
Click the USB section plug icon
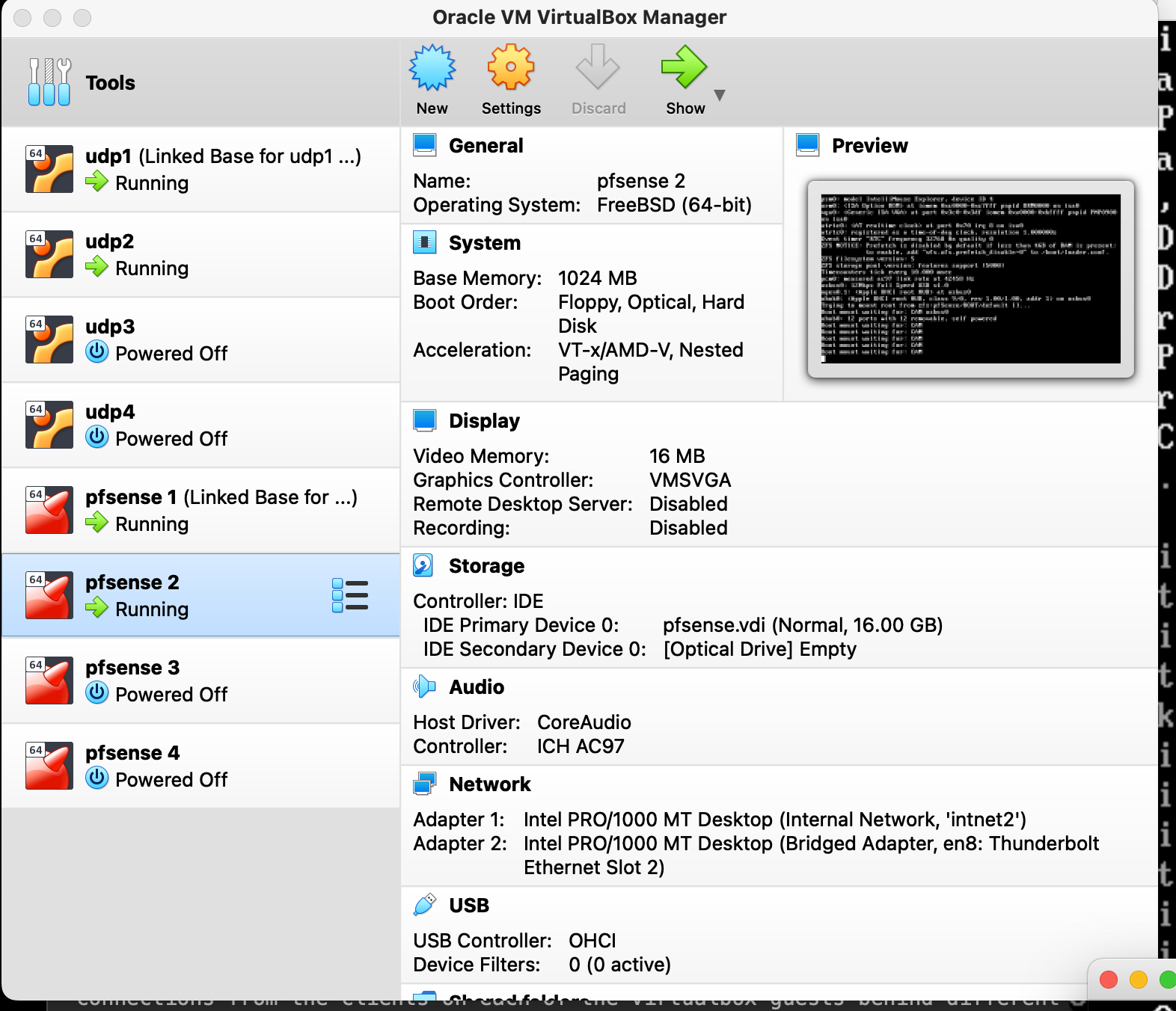pyautogui.click(x=425, y=905)
